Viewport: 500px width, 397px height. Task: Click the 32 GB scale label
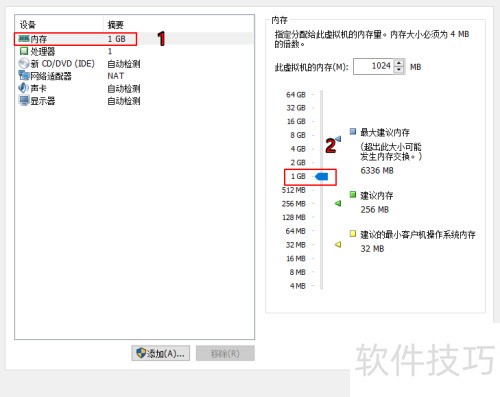296,108
